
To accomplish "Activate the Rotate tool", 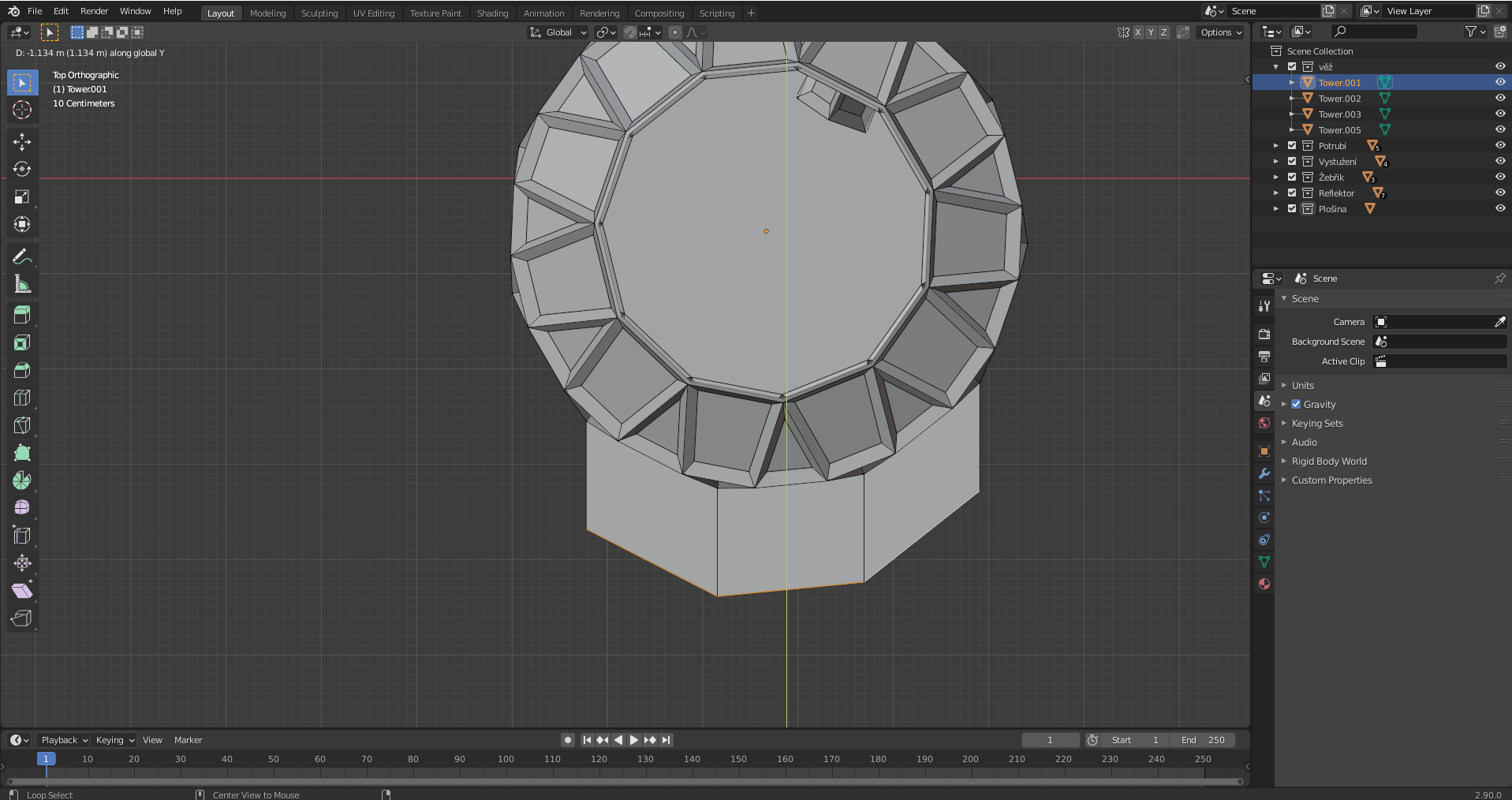I will pyautogui.click(x=22, y=170).
